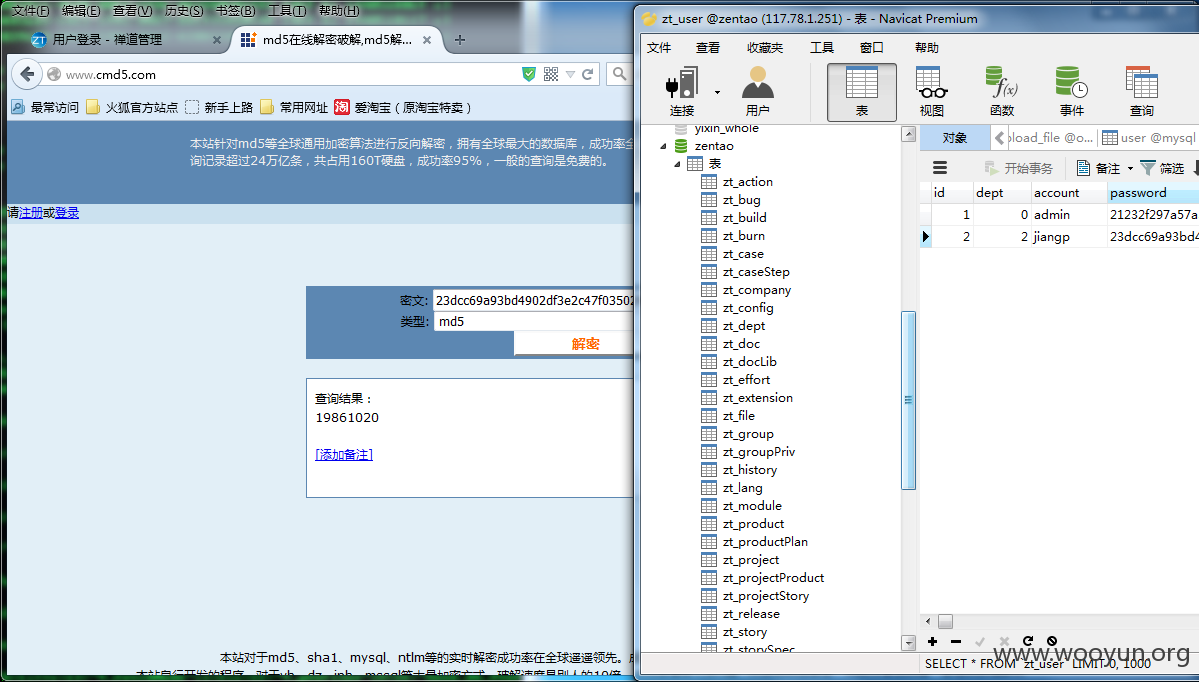Select the admin account cell

(1069, 215)
